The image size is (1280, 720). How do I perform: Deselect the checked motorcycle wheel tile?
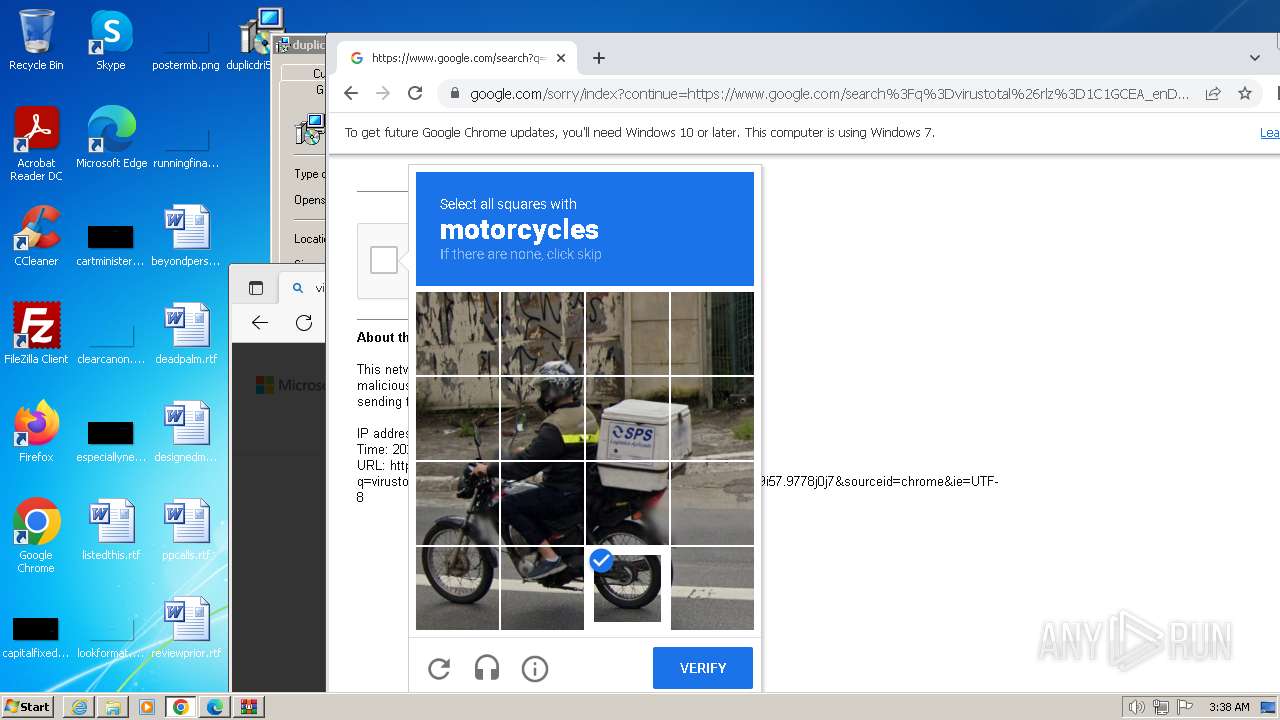pyautogui.click(x=627, y=588)
